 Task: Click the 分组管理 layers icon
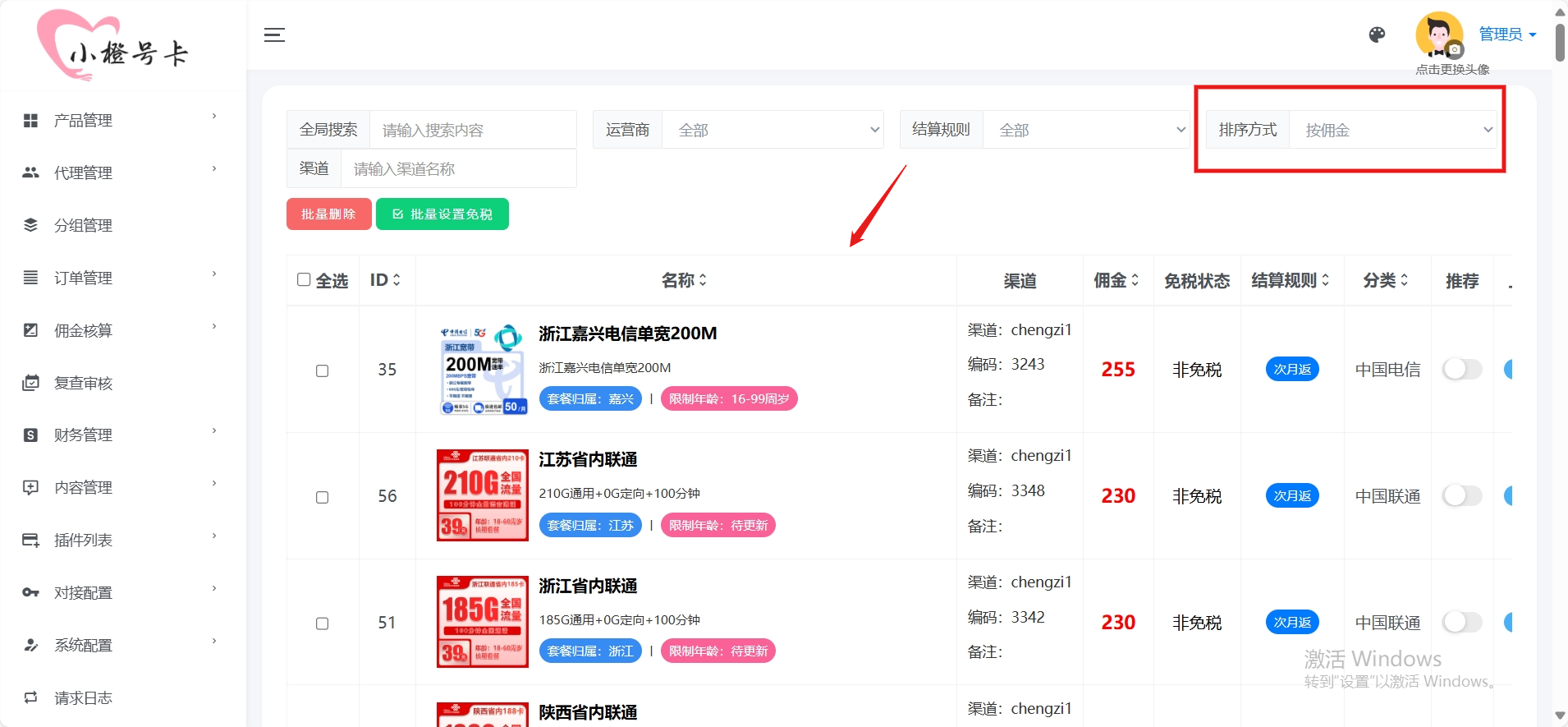point(30,225)
